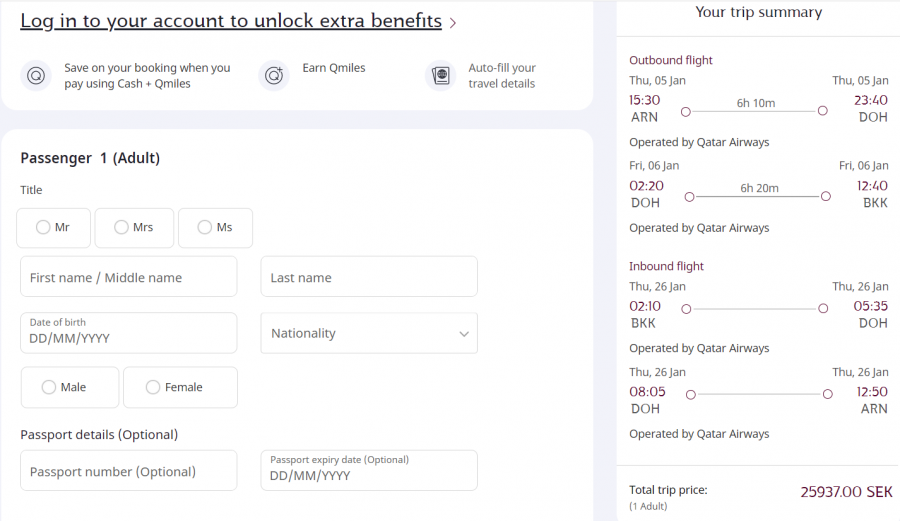This screenshot has height=521, width=900.
Task: Click the BKK departure stop circle on inbound flight
Action: click(x=686, y=309)
